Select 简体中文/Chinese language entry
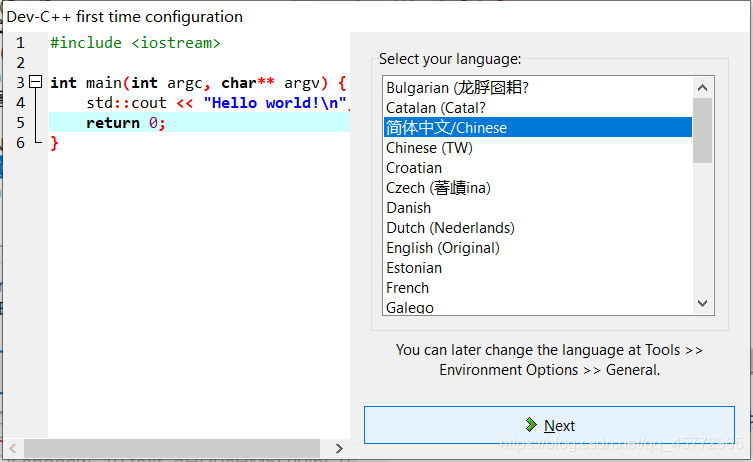This screenshot has height=462, width=753. pyautogui.click(x=537, y=128)
